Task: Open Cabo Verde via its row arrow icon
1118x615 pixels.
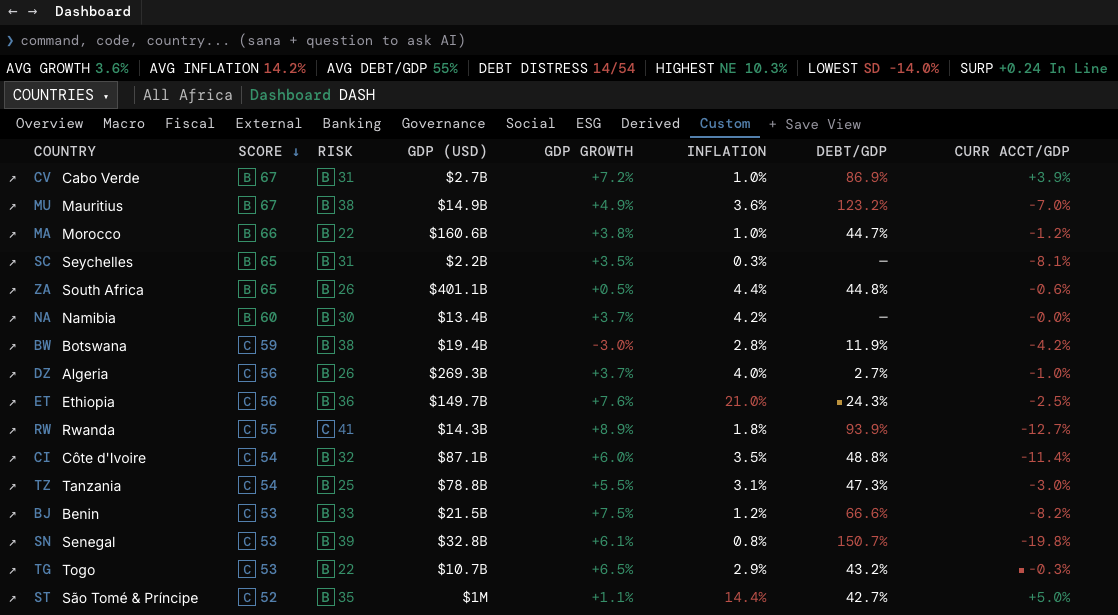Action: coord(11,178)
